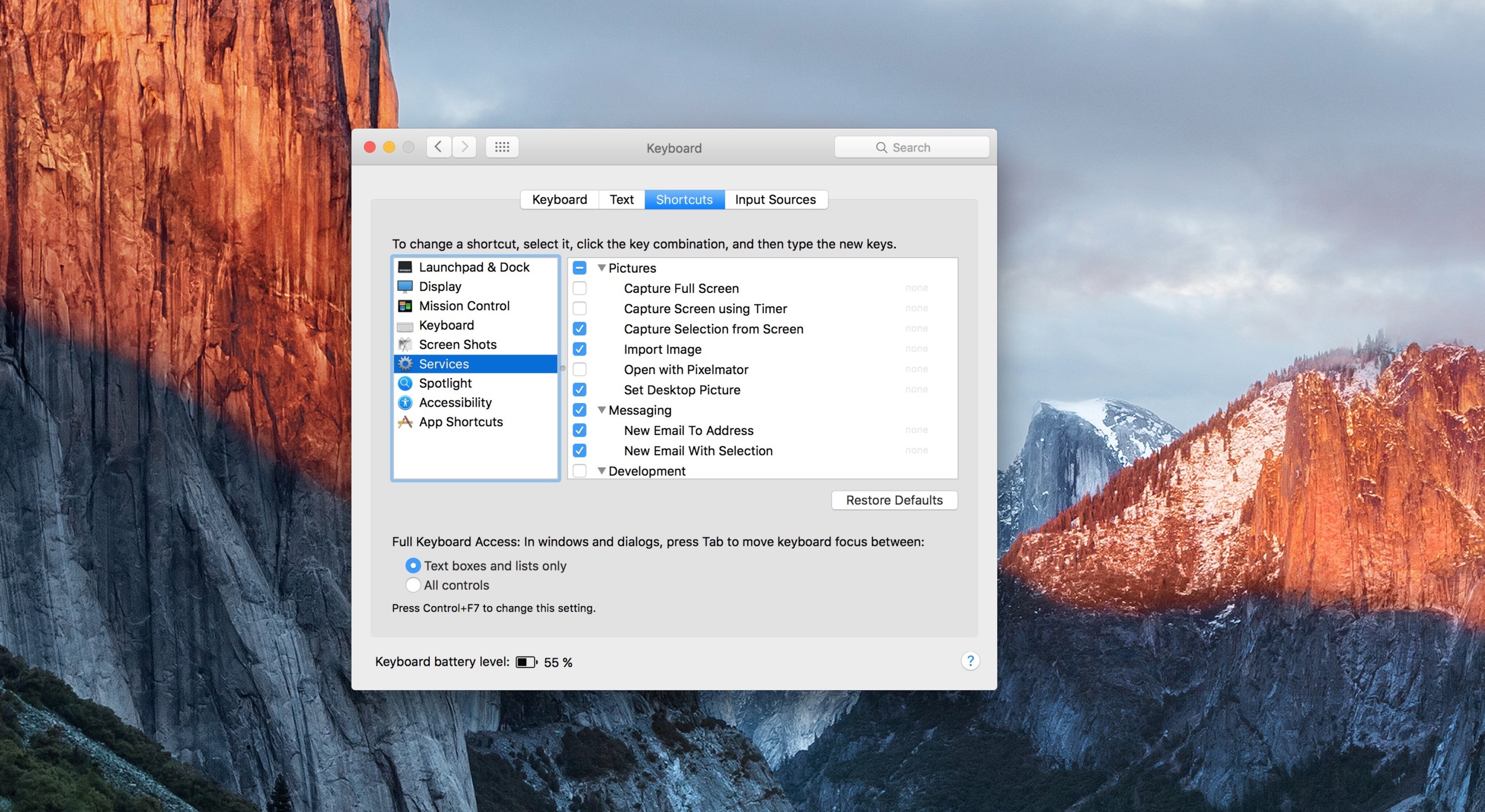The width and height of the screenshot is (1485, 812).
Task: Switch to the Input Sources tab
Action: (775, 200)
